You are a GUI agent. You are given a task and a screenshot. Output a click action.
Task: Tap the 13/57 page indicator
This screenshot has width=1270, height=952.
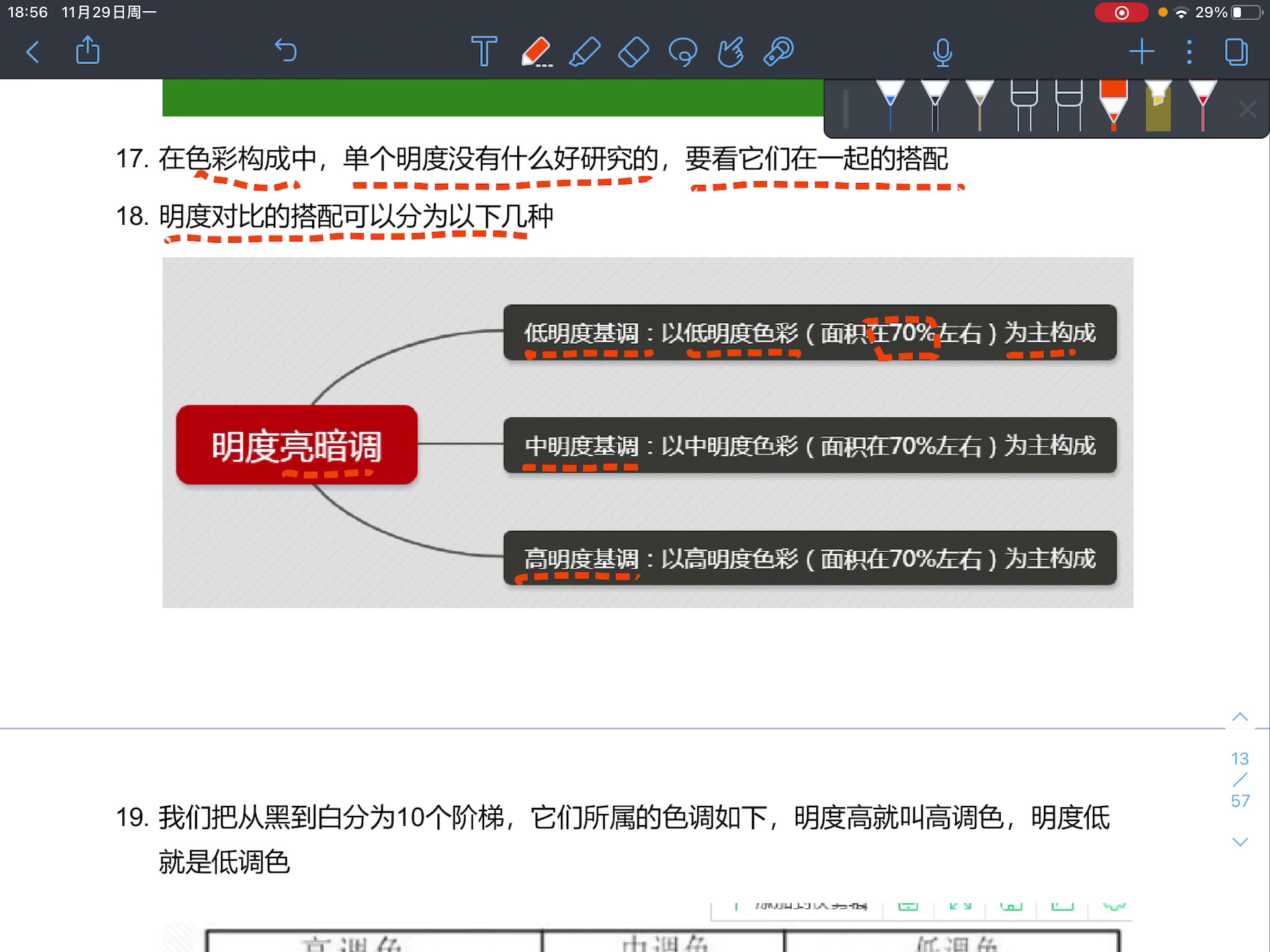[x=1240, y=779]
